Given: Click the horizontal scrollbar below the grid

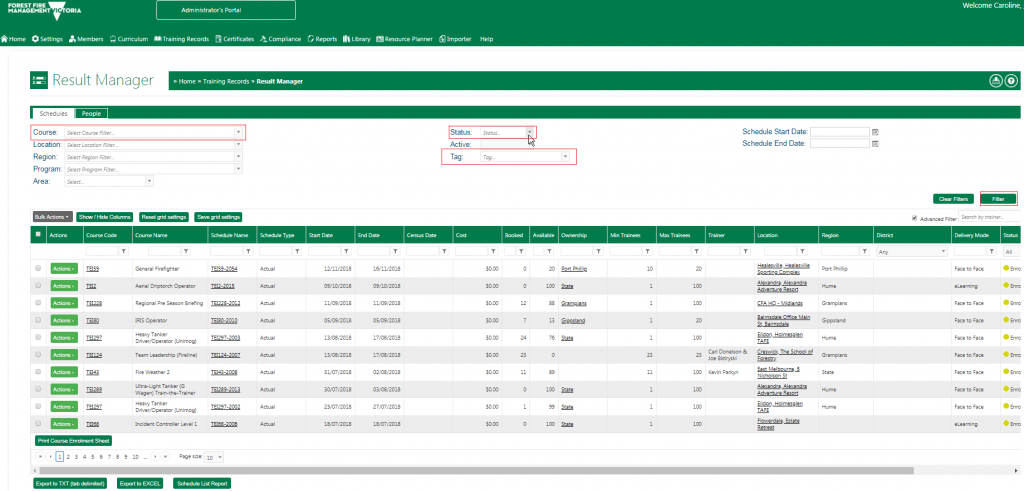Looking at the screenshot, I should coord(477,470).
